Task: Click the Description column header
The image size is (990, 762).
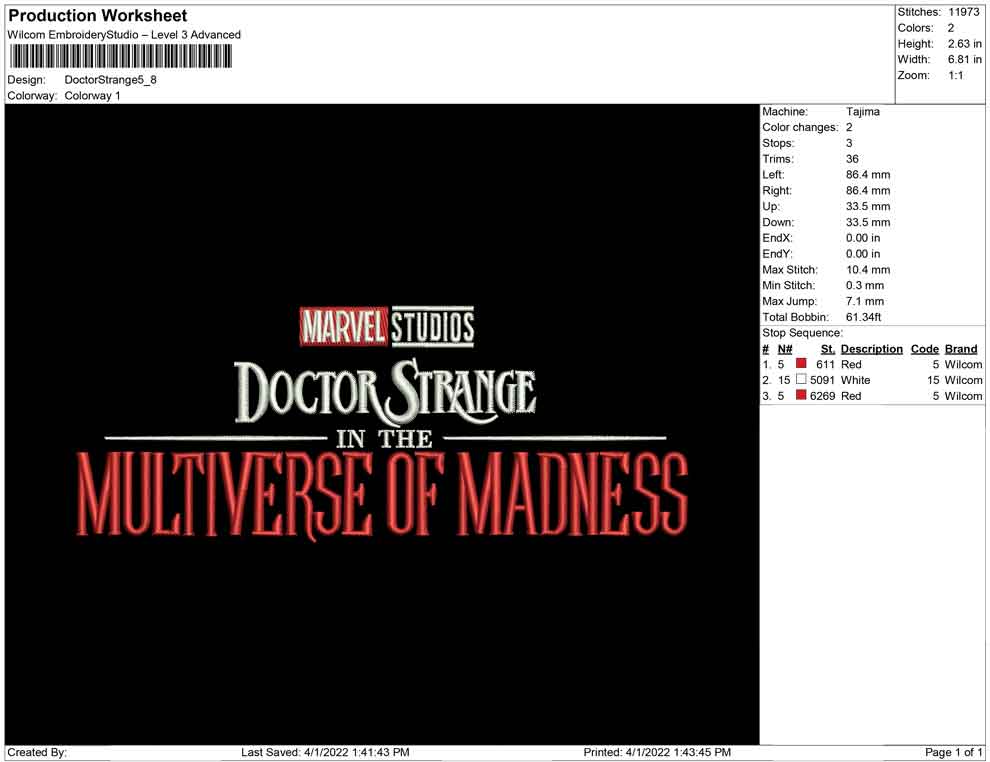Action: click(x=871, y=349)
